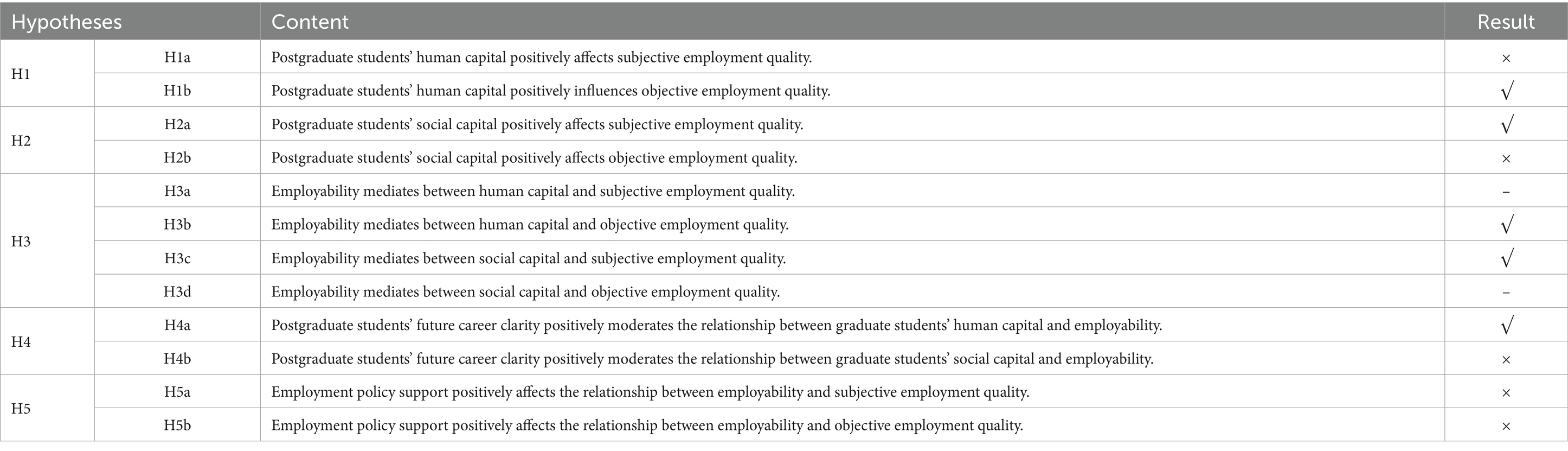Click the H3d sub-hypothesis label
The image size is (1568, 451).
tap(177, 292)
